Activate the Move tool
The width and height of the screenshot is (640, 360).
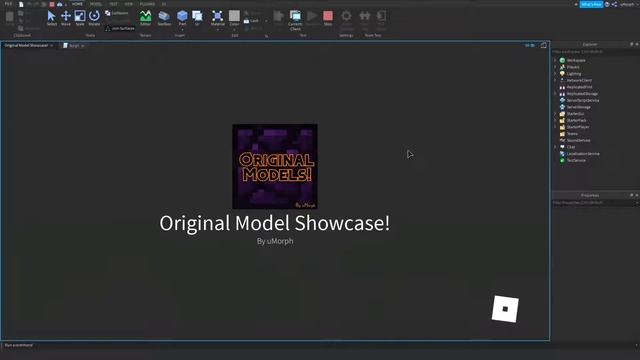(65, 18)
